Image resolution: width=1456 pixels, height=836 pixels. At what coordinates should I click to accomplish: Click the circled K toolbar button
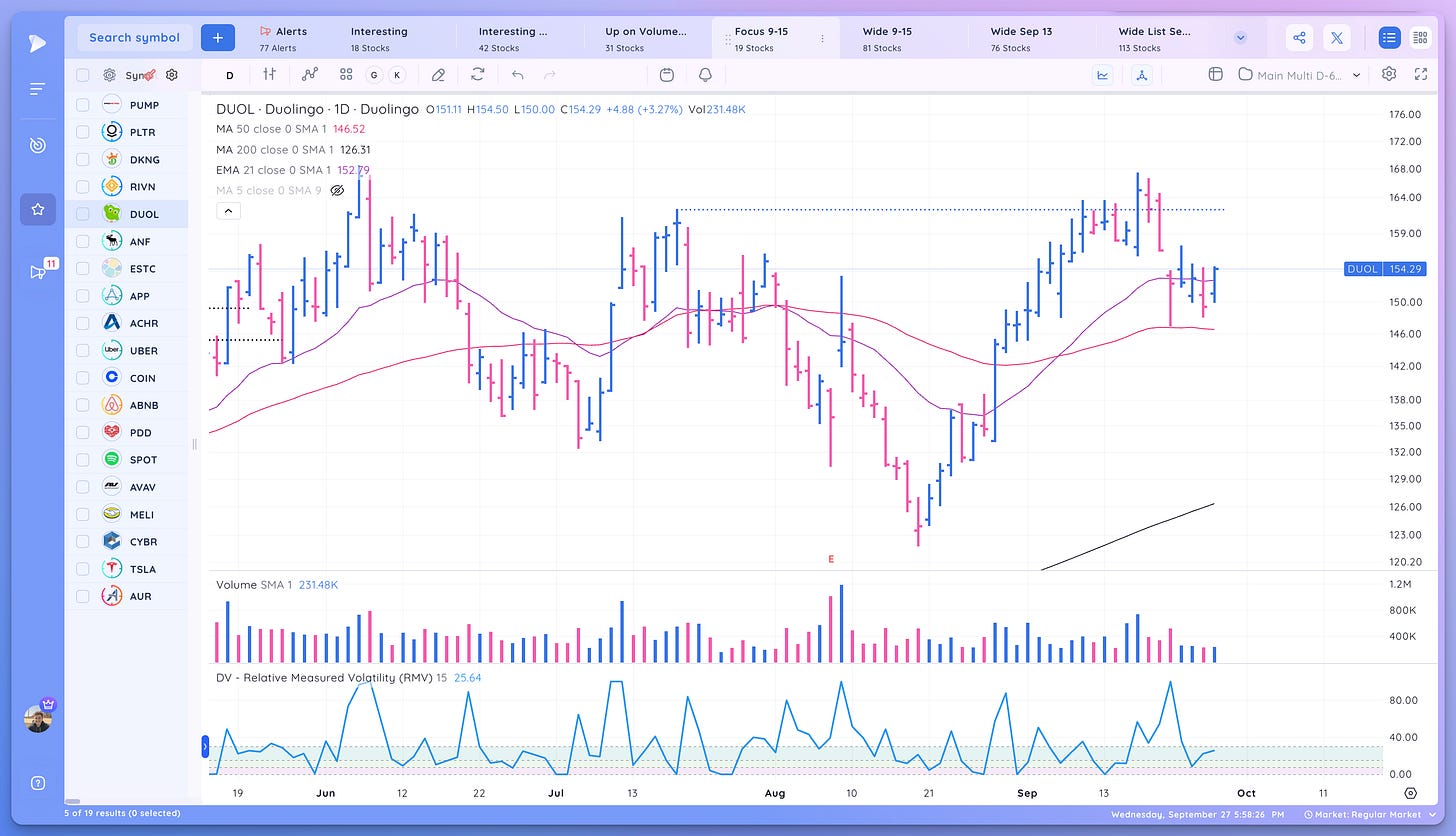click(x=397, y=75)
